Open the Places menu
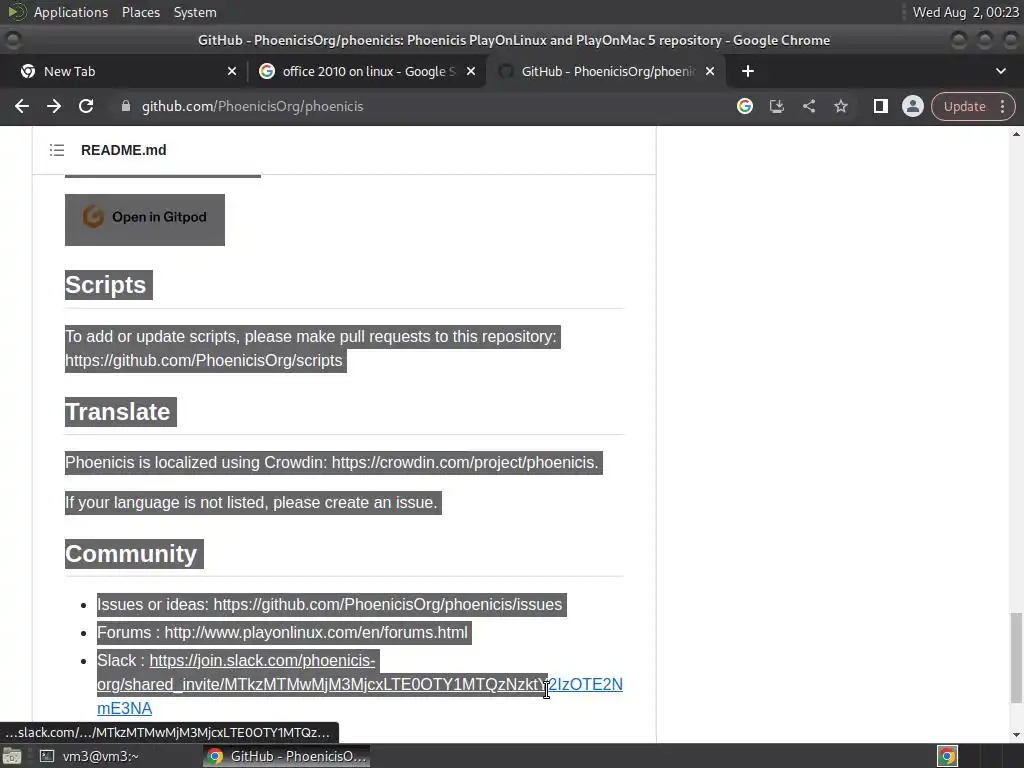Image resolution: width=1024 pixels, height=768 pixels. (x=141, y=12)
